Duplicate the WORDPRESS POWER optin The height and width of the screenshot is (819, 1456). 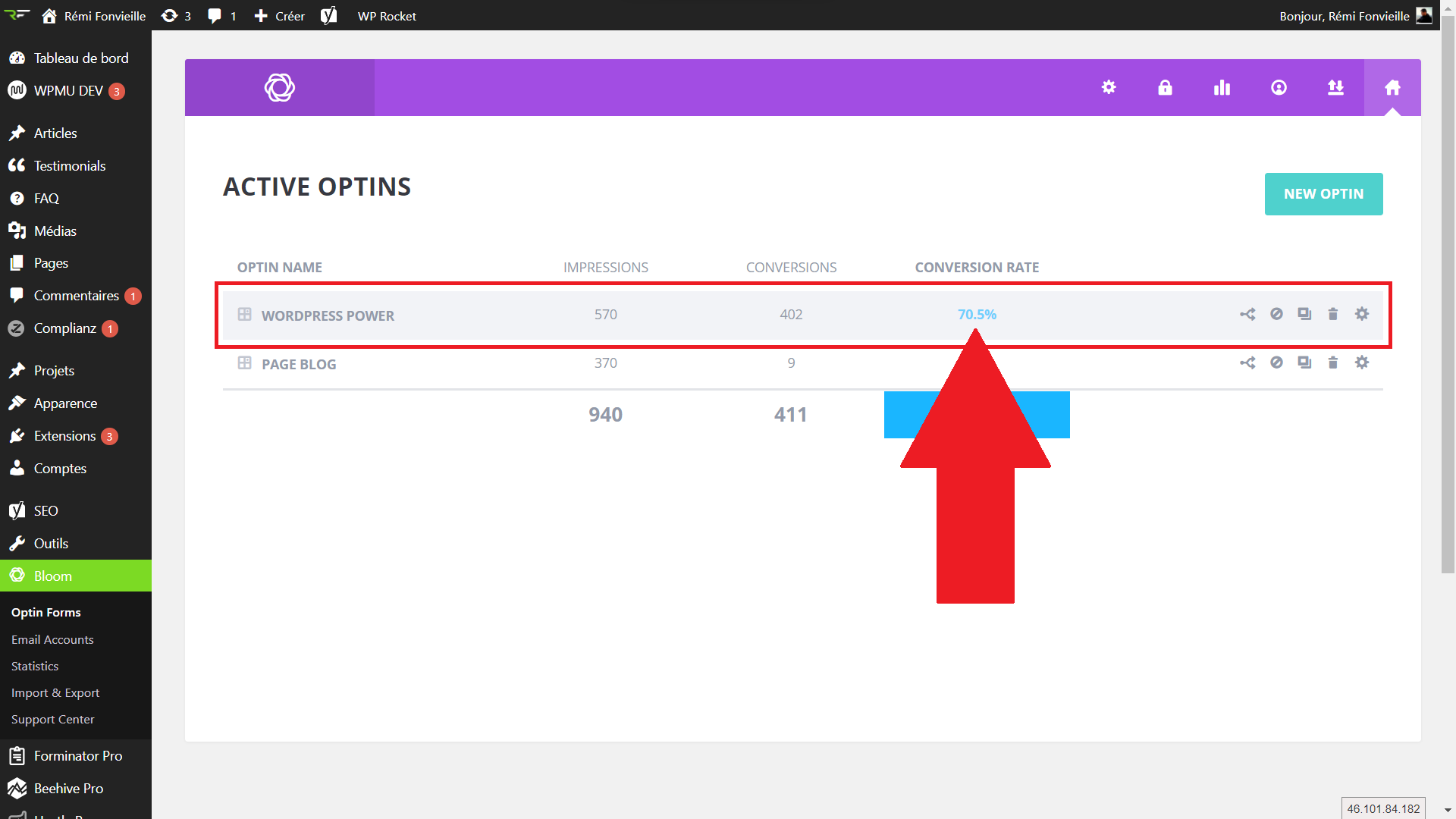point(1304,314)
